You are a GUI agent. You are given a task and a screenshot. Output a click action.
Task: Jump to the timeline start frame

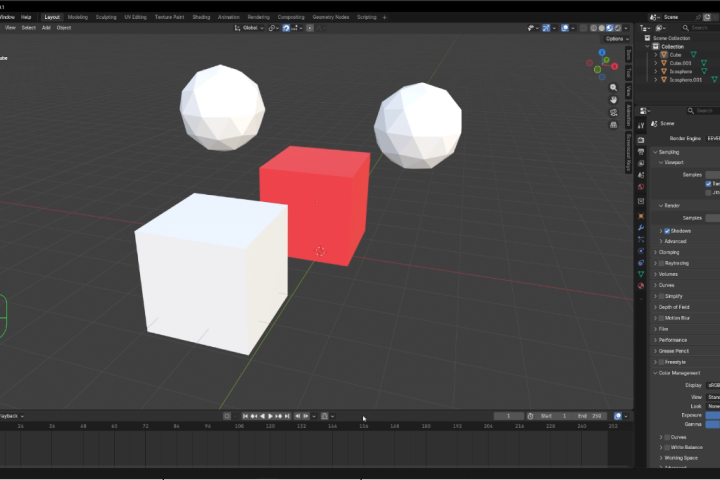coord(245,416)
